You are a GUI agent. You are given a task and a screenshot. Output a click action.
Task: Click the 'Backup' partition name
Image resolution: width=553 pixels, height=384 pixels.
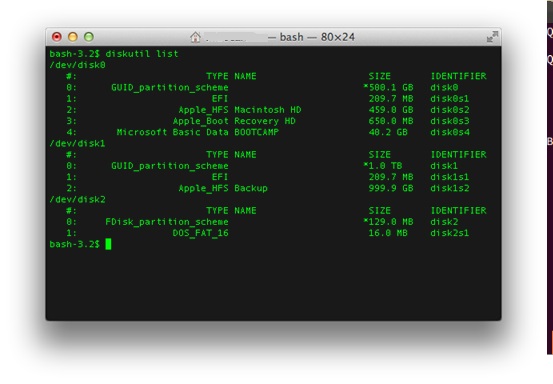[251, 188]
